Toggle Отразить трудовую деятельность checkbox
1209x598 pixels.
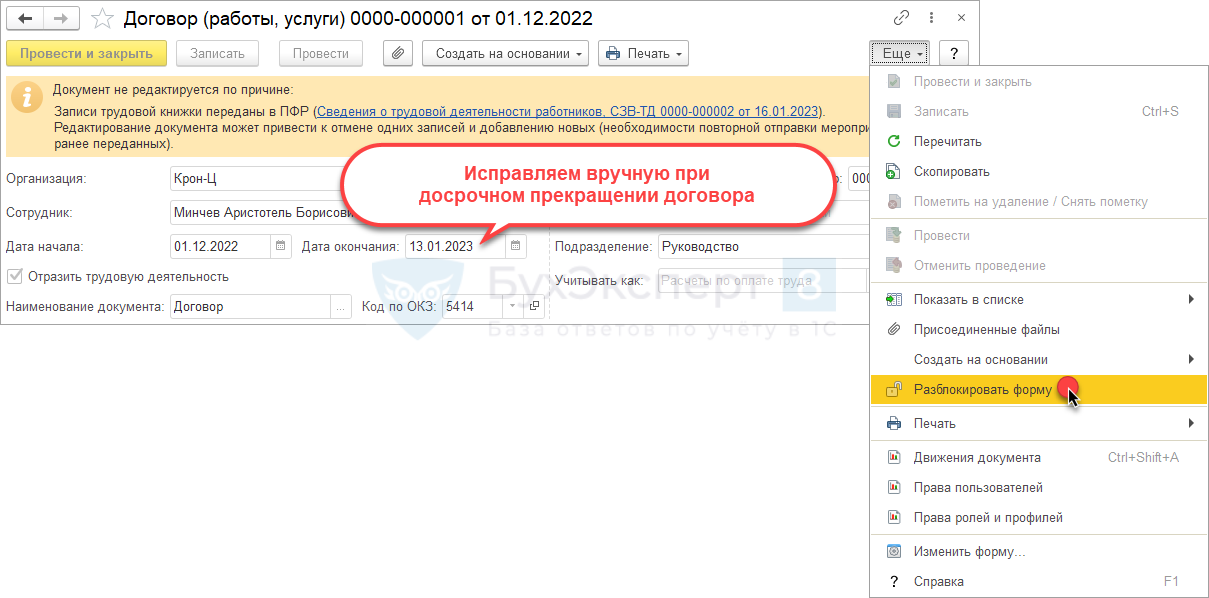14,277
